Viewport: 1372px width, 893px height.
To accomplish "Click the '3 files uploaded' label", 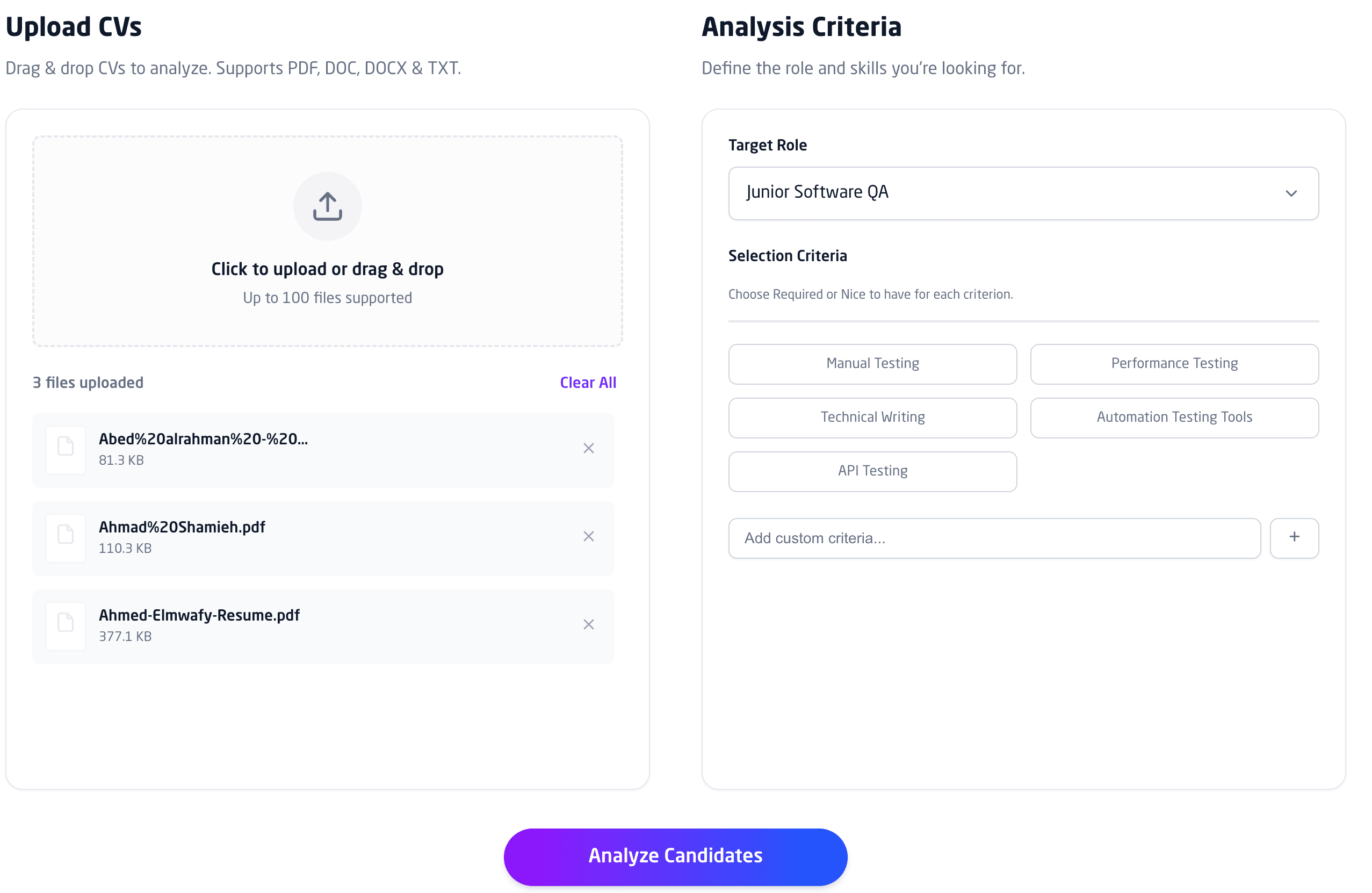I will point(88,382).
